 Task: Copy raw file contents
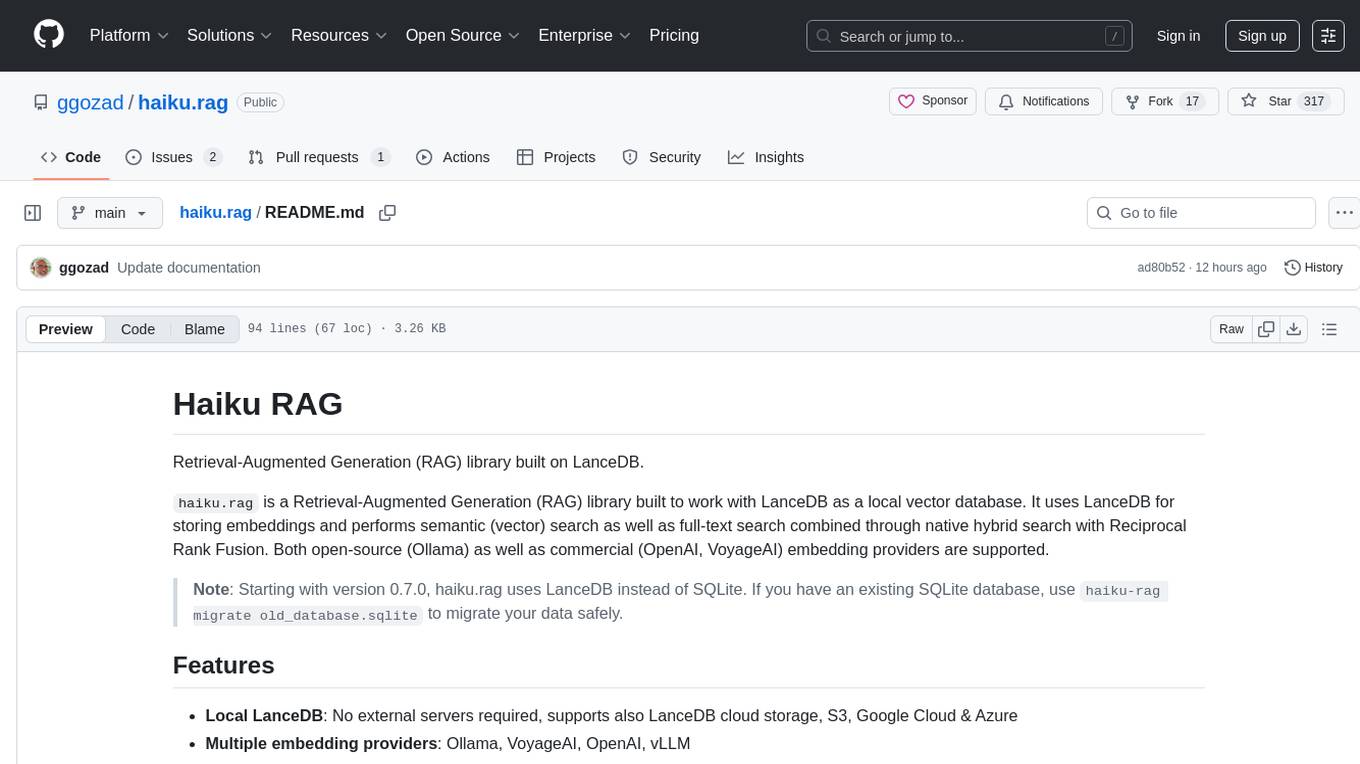[1267, 329]
